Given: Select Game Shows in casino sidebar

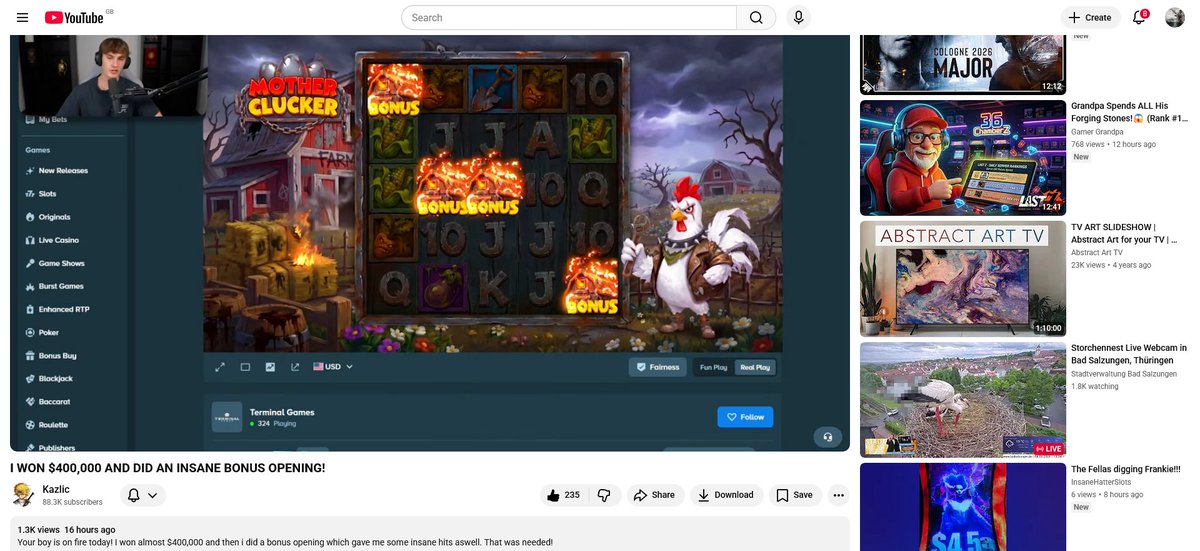Looking at the screenshot, I should pyautogui.click(x=61, y=263).
